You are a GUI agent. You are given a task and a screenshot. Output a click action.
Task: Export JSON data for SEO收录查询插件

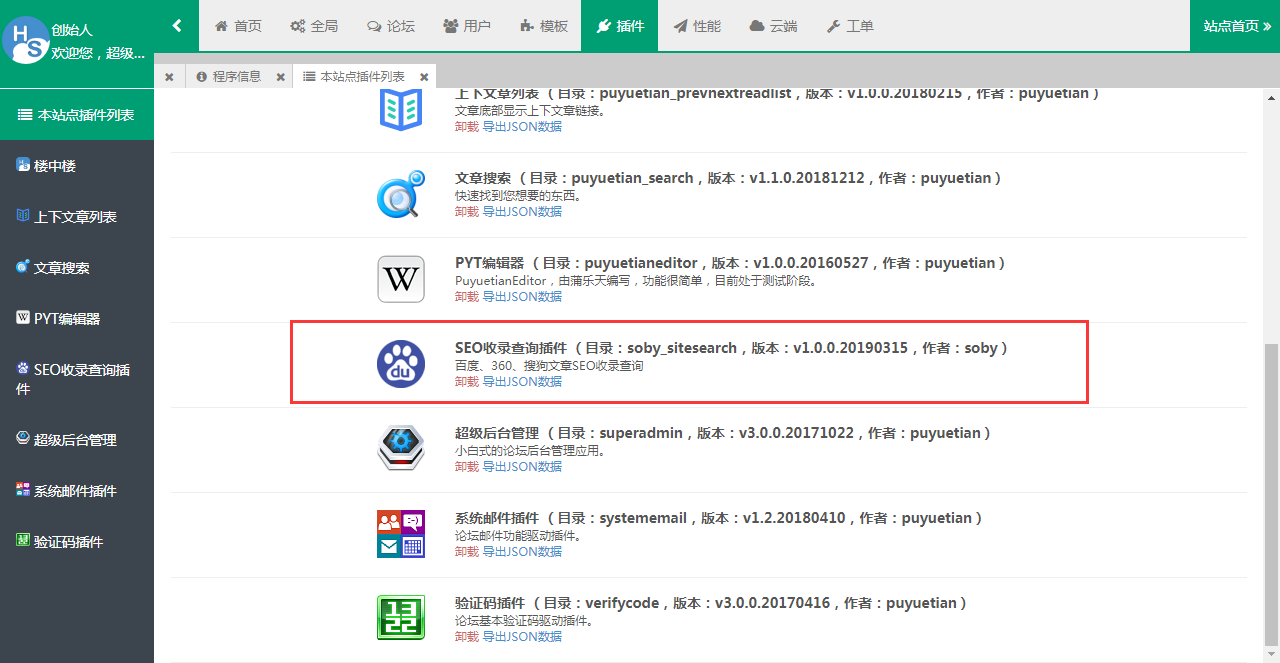click(x=522, y=382)
